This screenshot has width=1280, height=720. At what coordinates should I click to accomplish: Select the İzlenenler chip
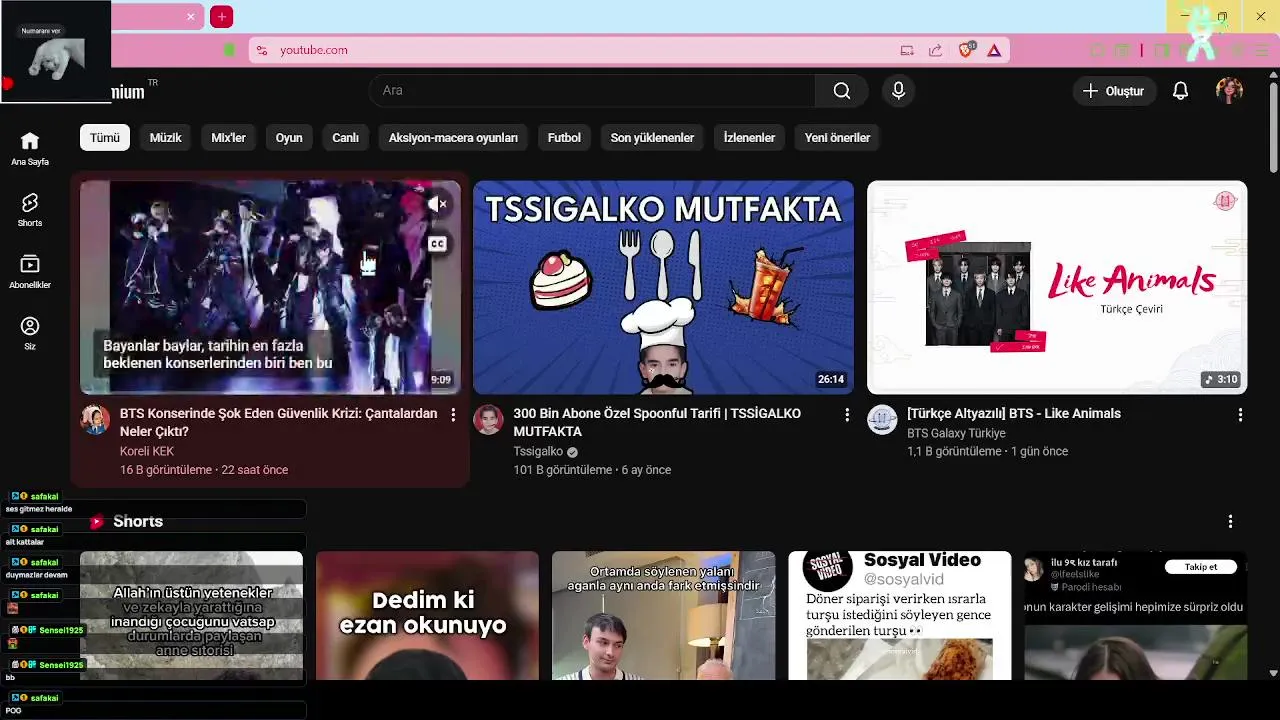coord(749,138)
